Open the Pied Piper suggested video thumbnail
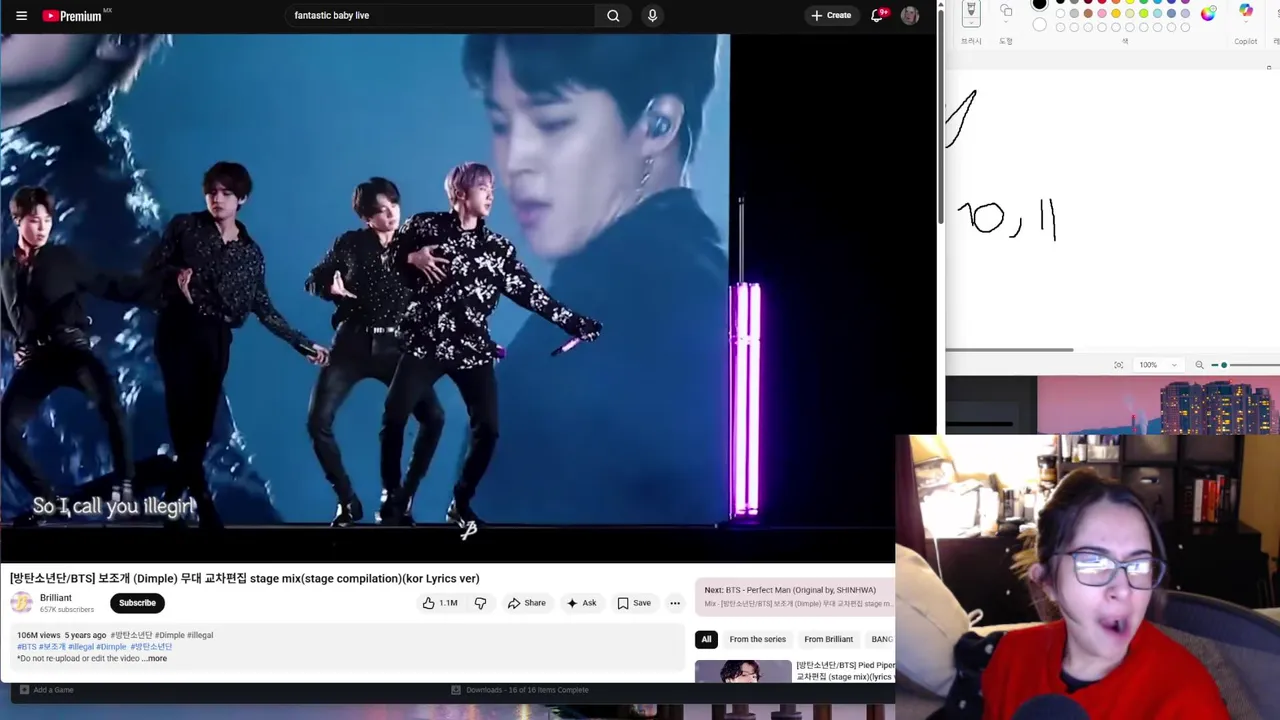The width and height of the screenshot is (1280, 720). point(743,671)
